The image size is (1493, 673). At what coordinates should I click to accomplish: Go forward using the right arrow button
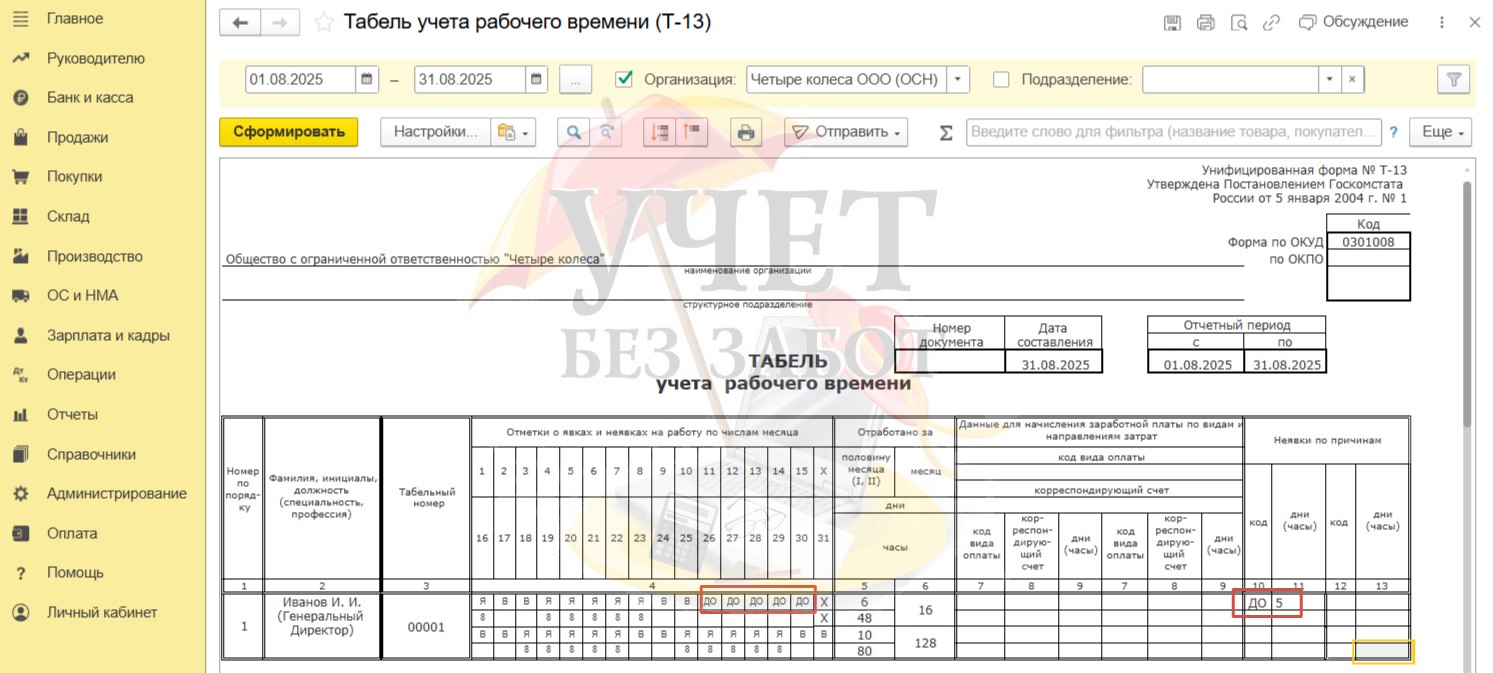pyautogui.click(x=280, y=23)
